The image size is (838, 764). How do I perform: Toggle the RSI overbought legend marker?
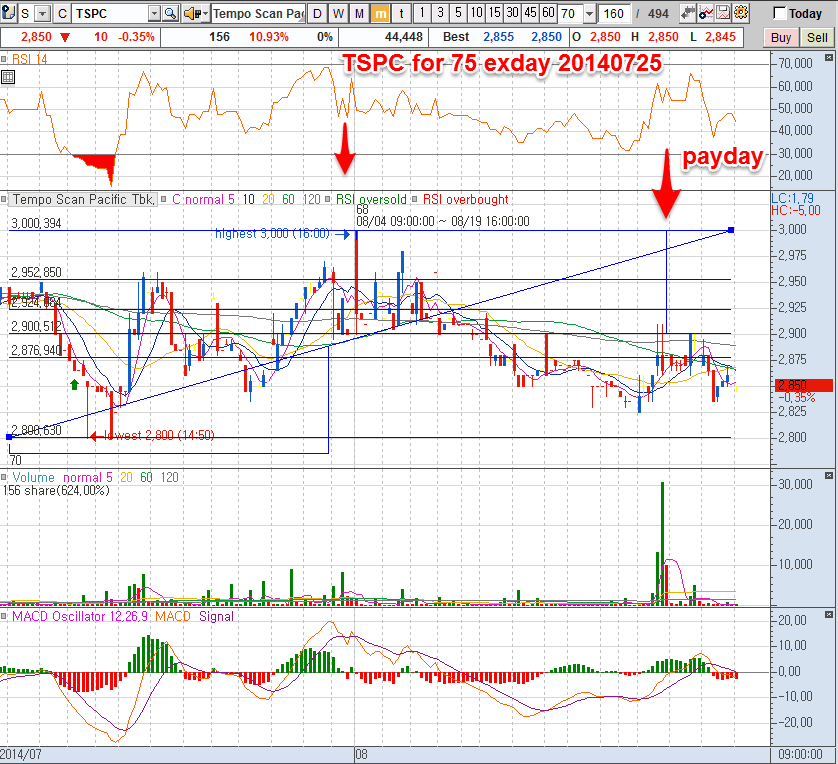(415, 199)
